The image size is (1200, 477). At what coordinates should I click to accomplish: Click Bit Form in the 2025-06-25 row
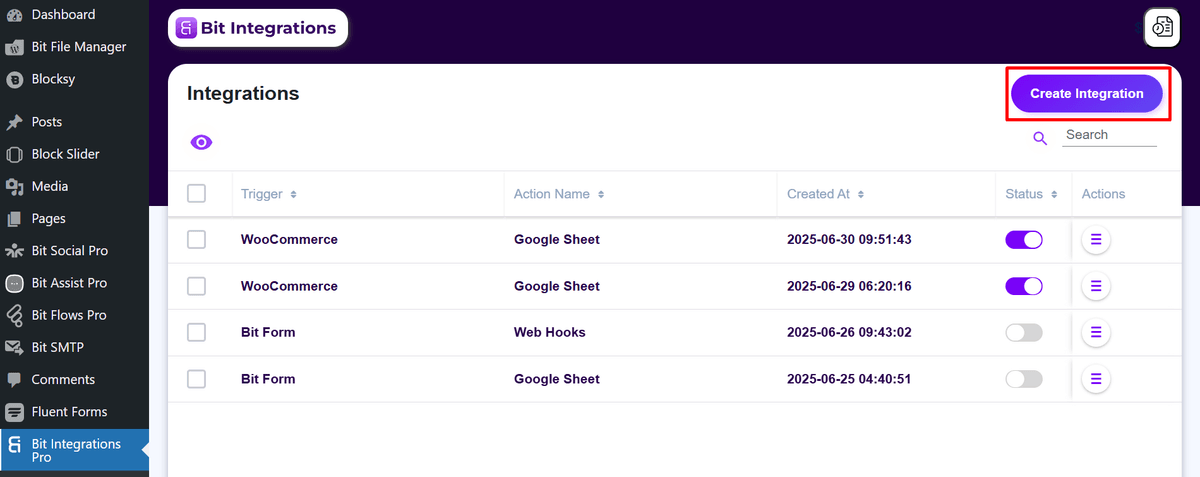[268, 379]
